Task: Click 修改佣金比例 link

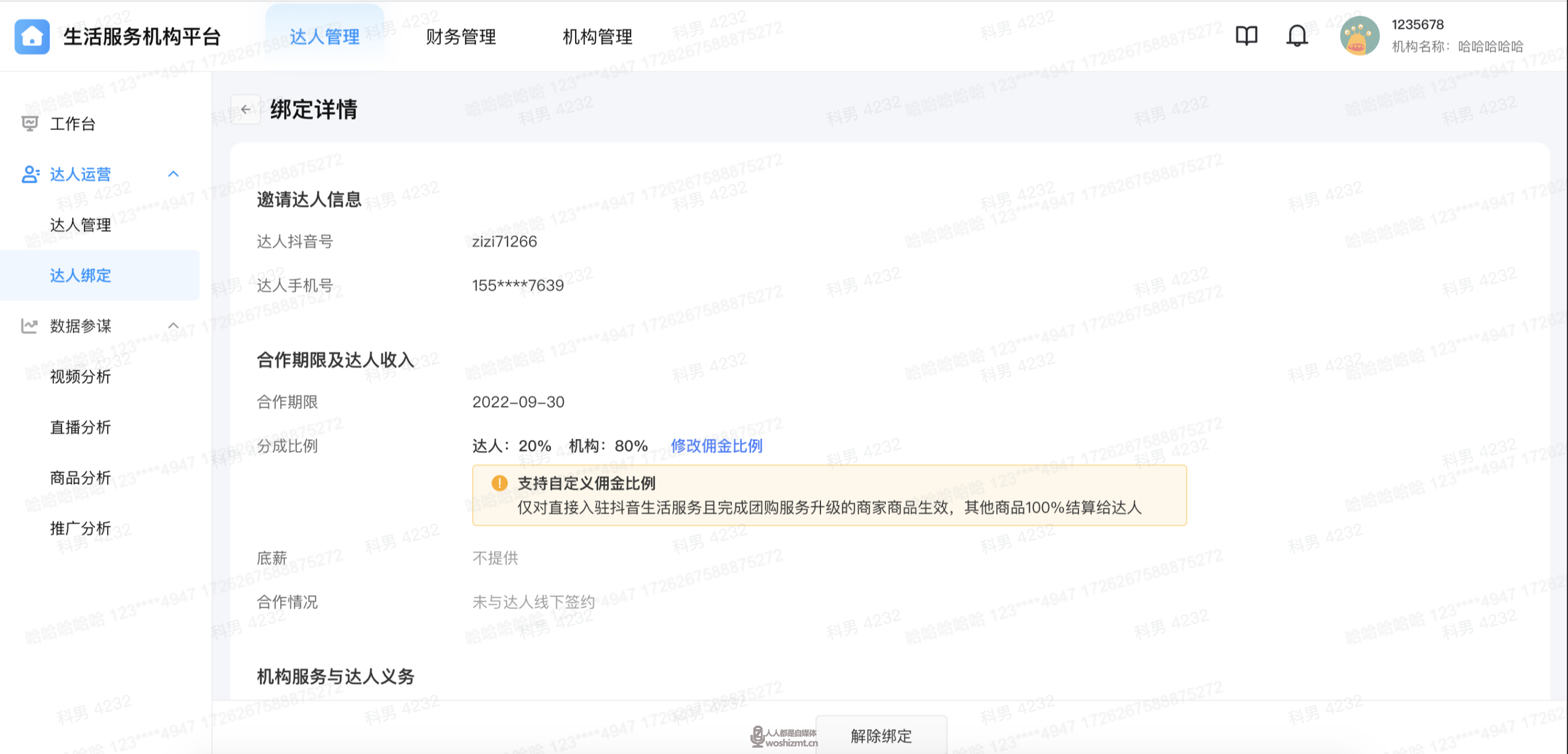Action: coord(716,446)
